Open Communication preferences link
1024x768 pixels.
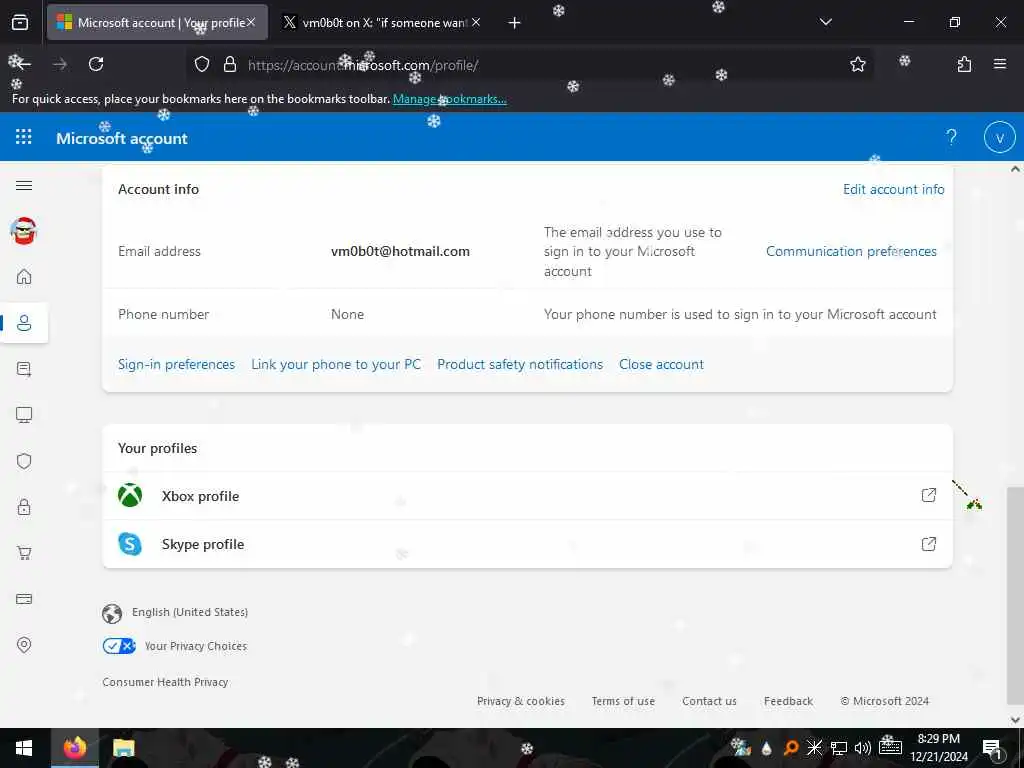pos(851,251)
